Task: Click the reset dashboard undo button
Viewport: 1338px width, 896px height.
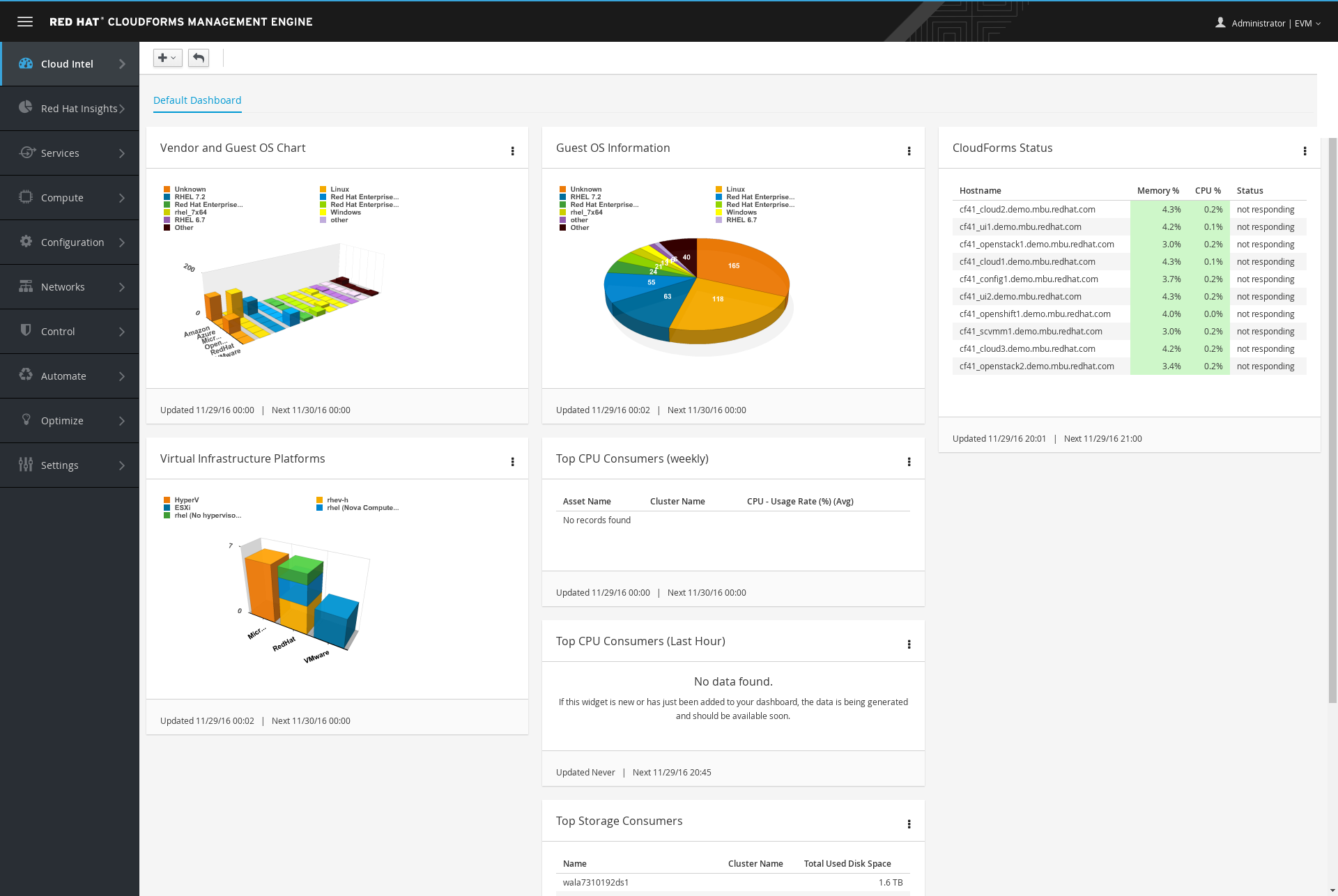Action: 199,58
